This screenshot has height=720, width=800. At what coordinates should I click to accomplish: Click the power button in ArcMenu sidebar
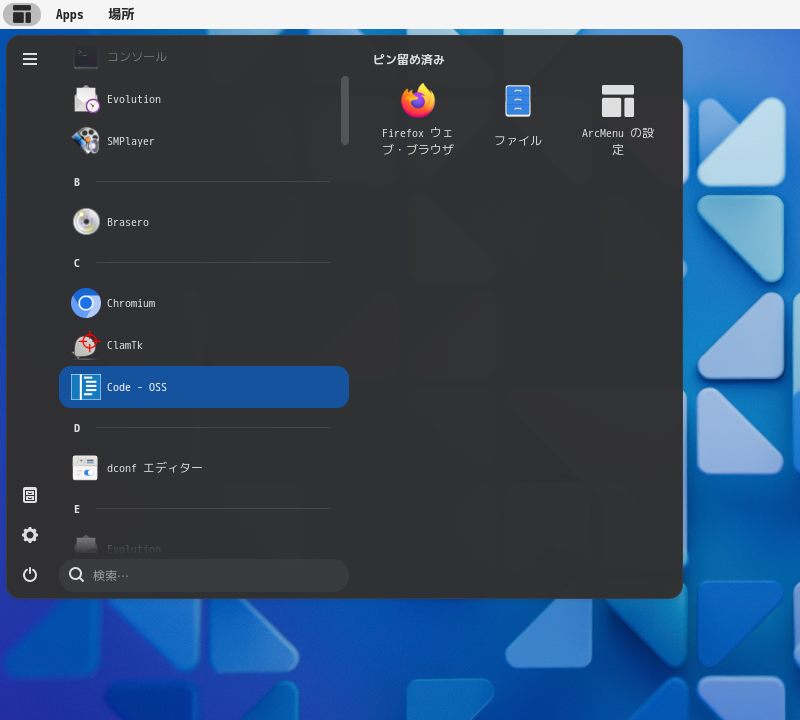(30, 575)
